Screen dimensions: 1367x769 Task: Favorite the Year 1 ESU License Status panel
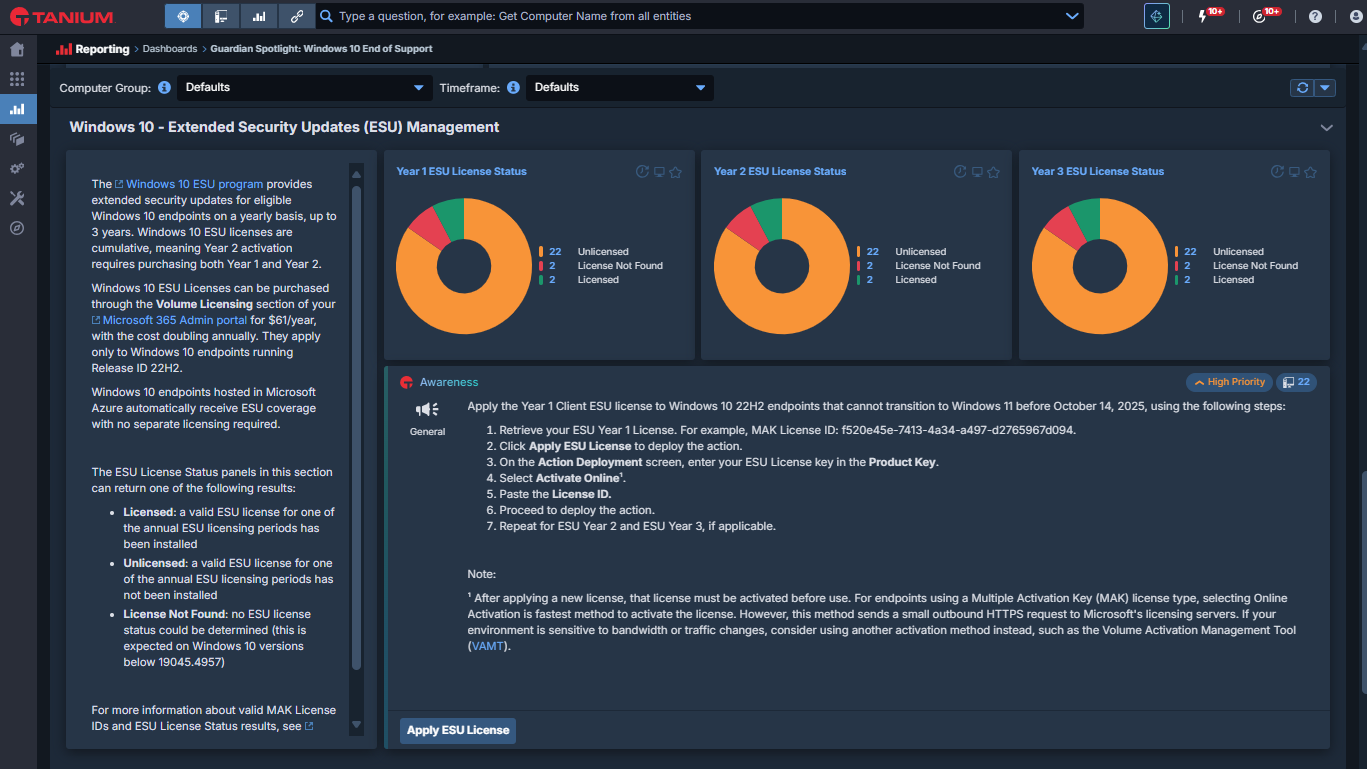click(675, 172)
